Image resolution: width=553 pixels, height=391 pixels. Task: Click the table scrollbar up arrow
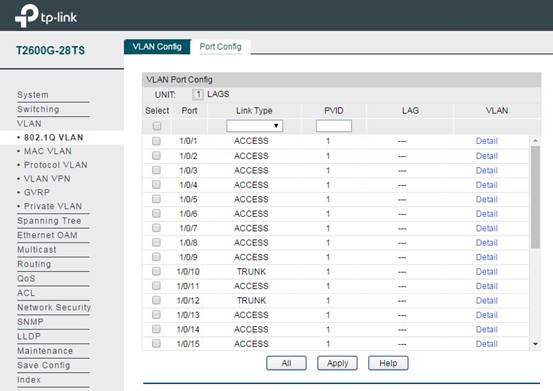click(535, 141)
